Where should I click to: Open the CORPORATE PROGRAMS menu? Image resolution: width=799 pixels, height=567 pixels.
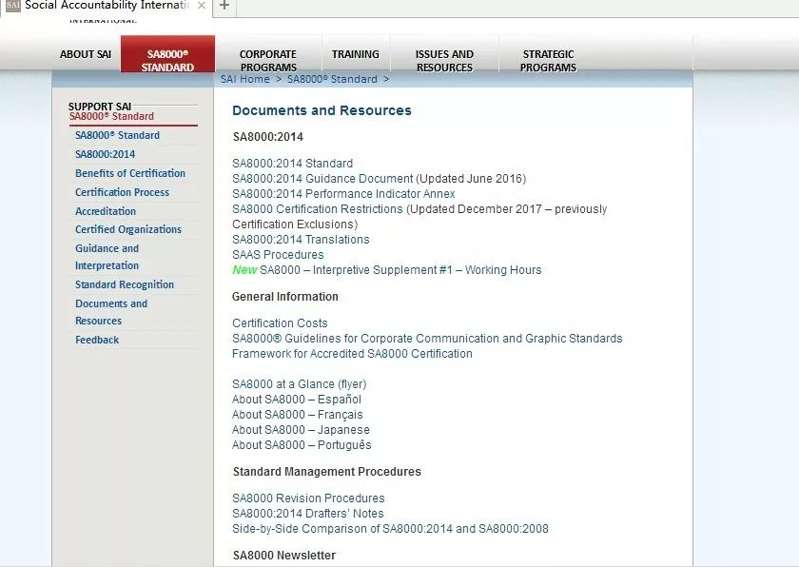click(268, 60)
